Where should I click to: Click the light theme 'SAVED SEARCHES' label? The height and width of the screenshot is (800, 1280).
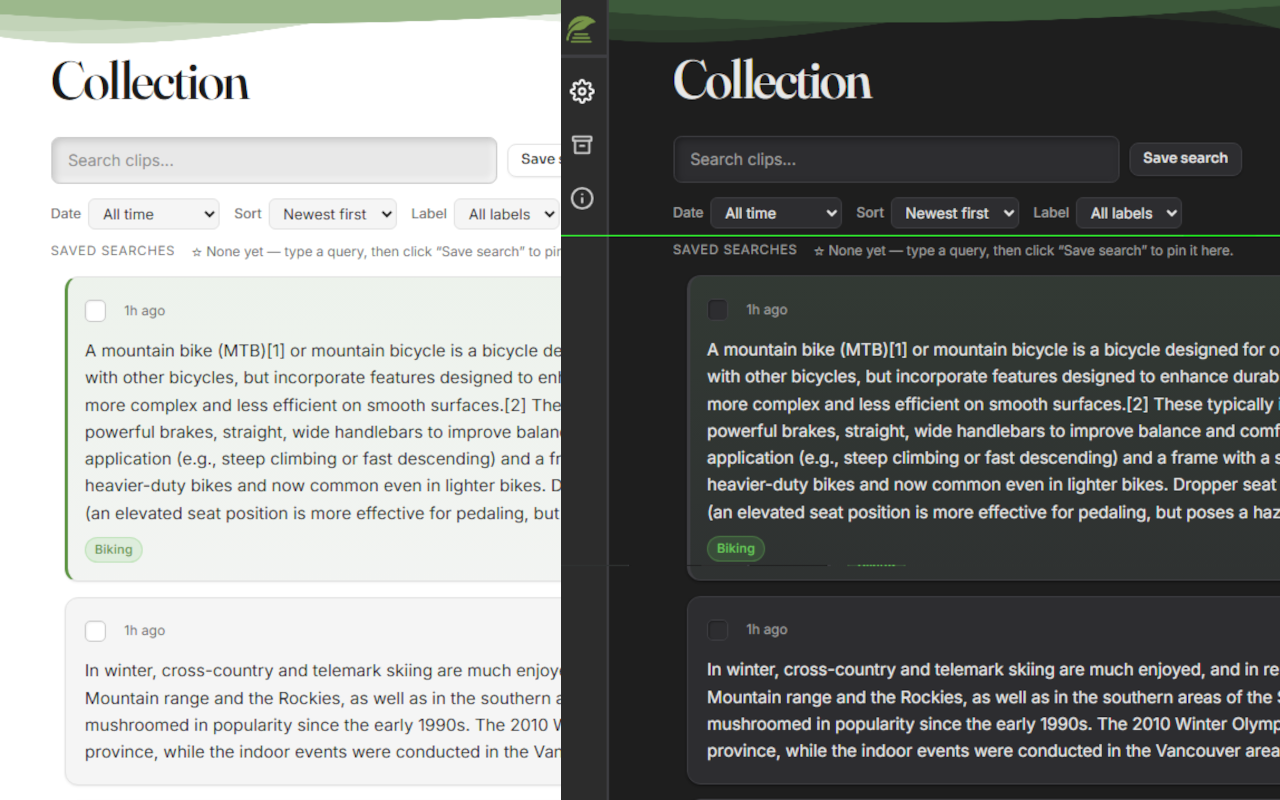tap(113, 251)
